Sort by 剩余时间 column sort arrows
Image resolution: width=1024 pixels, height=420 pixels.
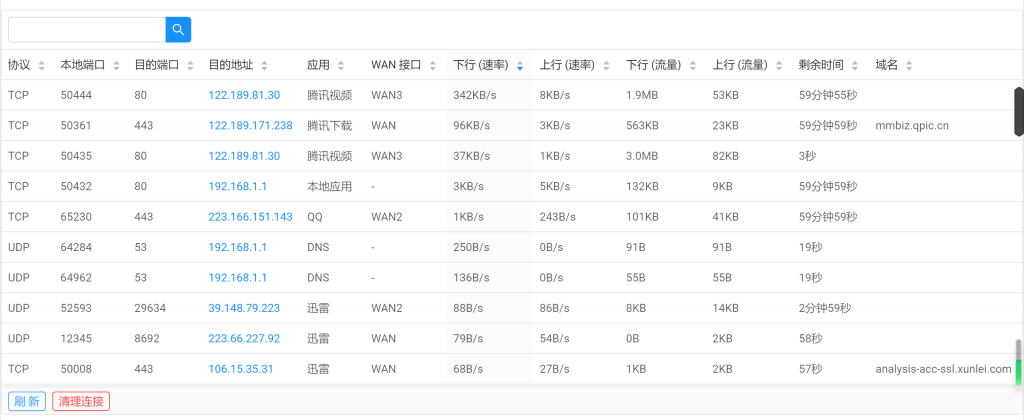pyautogui.click(x=855, y=65)
